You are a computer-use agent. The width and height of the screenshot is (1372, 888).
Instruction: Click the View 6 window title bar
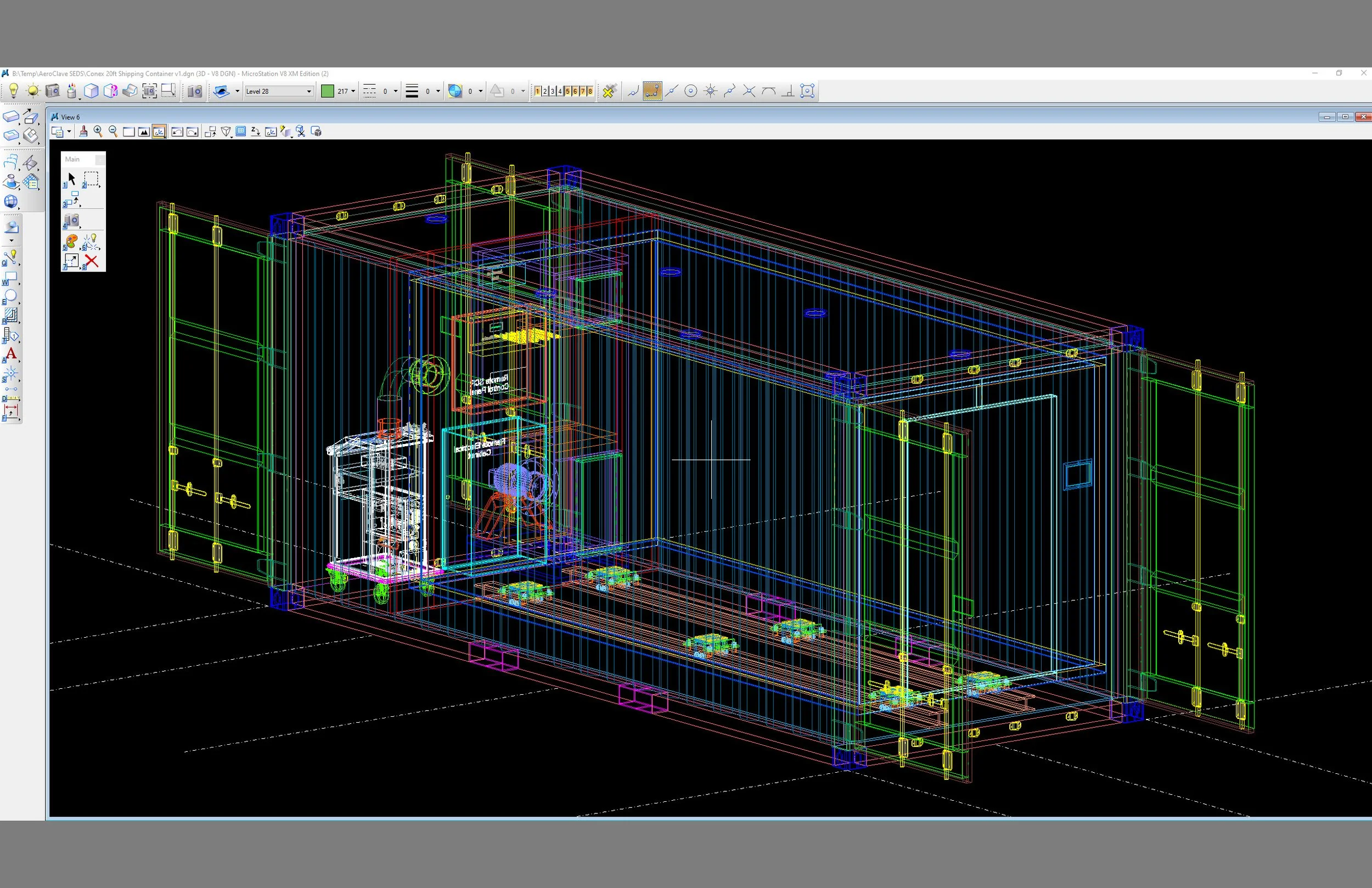click(403, 117)
